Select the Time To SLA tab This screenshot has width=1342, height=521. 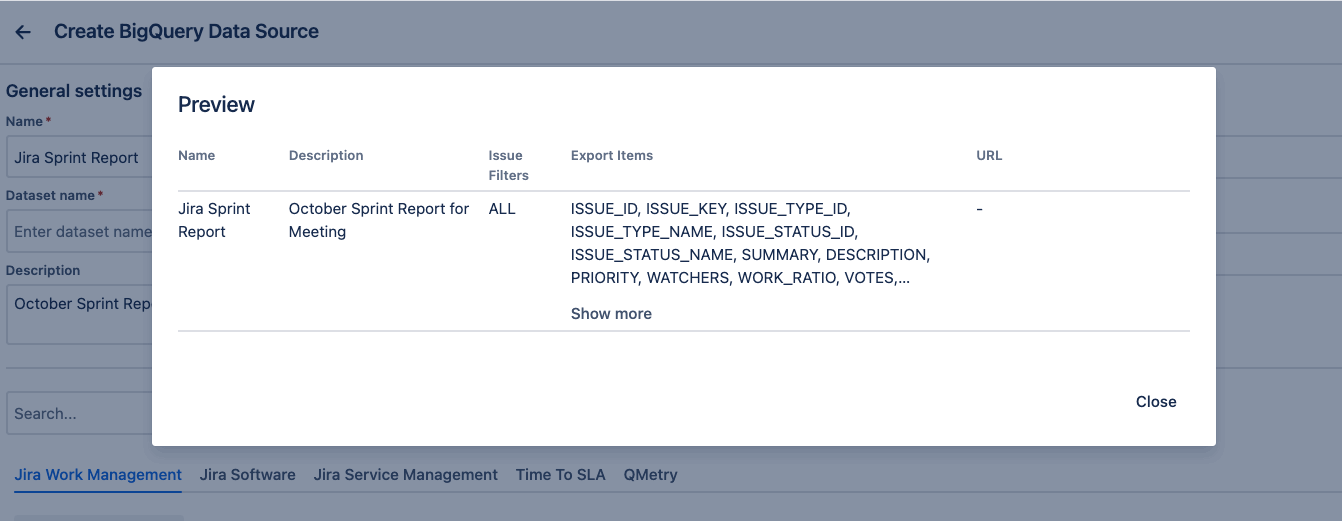click(x=560, y=475)
